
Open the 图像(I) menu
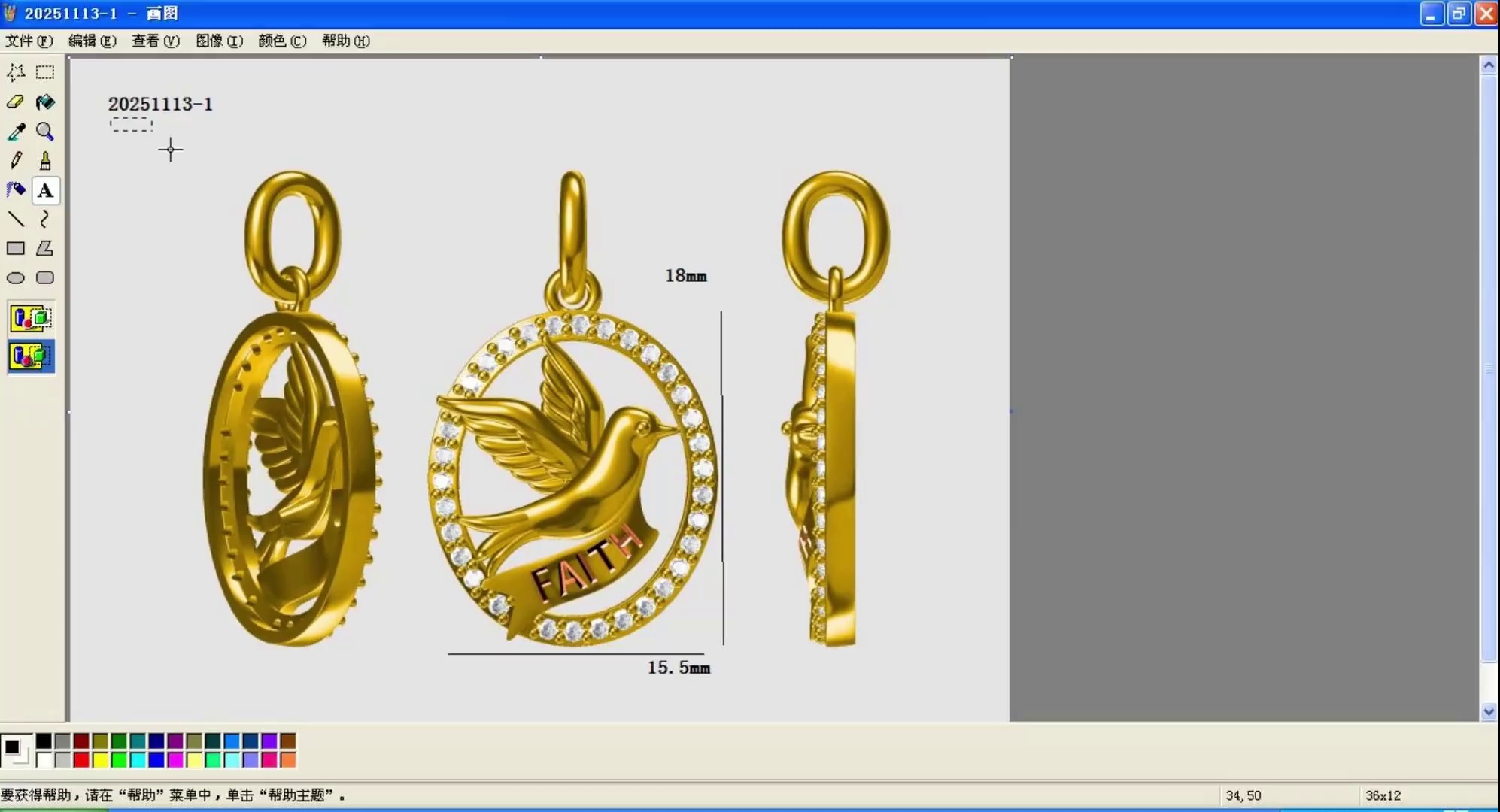point(219,41)
